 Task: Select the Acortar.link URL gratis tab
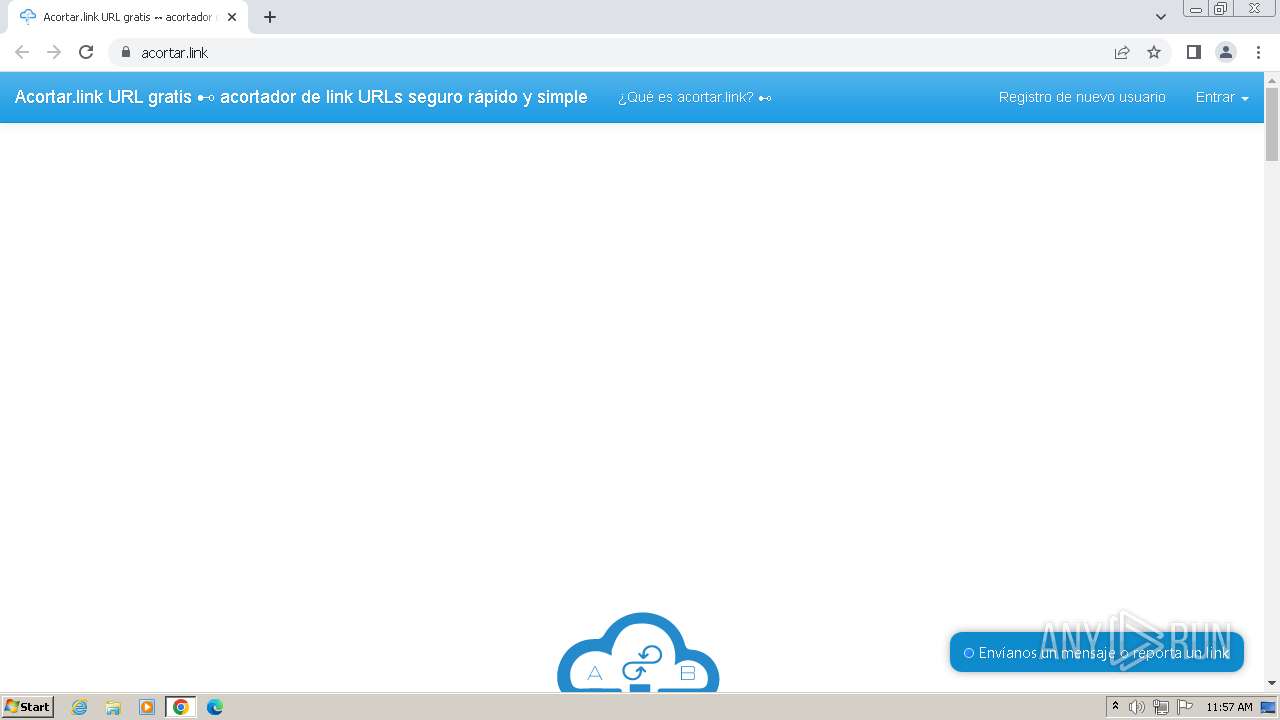126,17
